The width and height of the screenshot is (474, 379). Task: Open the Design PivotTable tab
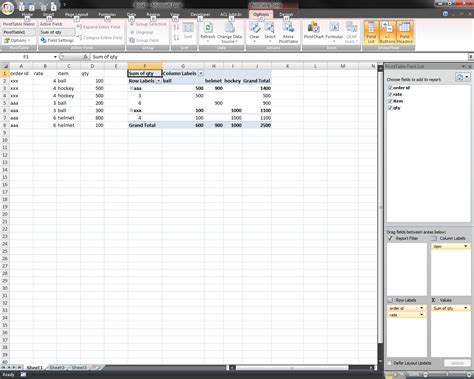click(x=286, y=14)
